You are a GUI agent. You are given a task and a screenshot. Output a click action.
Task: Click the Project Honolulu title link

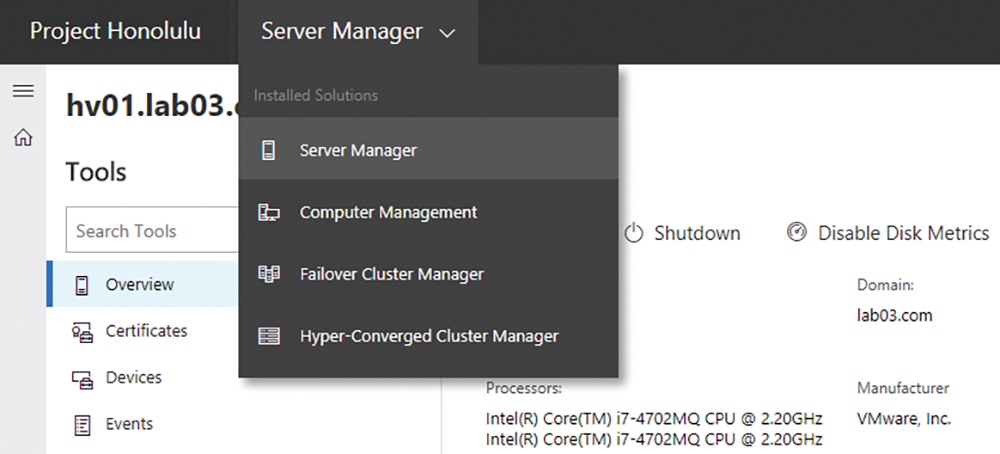click(115, 31)
